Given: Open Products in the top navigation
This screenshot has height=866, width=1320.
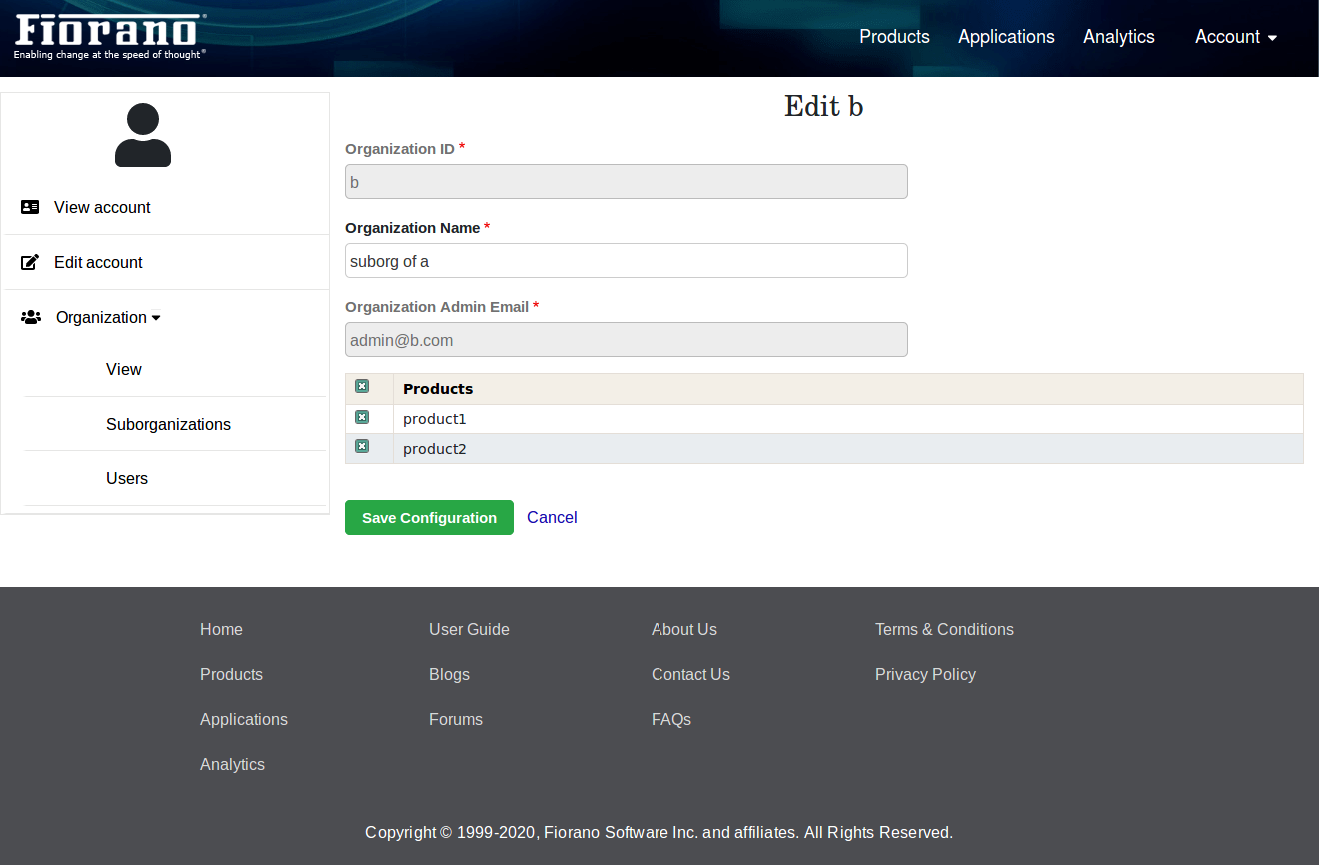Looking at the screenshot, I should tap(894, 37).
